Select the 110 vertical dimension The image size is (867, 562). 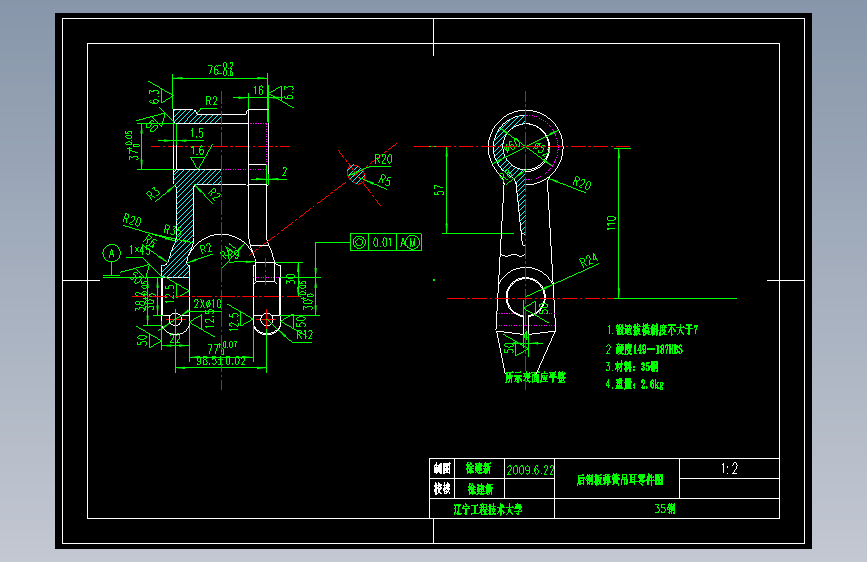611,223
